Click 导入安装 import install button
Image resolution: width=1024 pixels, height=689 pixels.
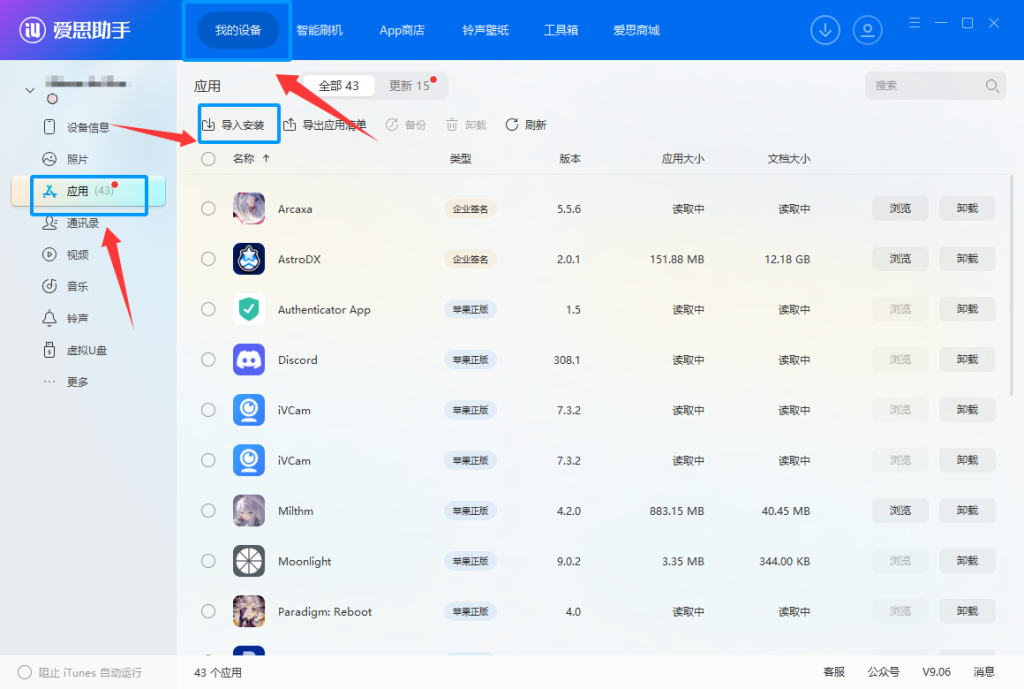tap(233, 125)
